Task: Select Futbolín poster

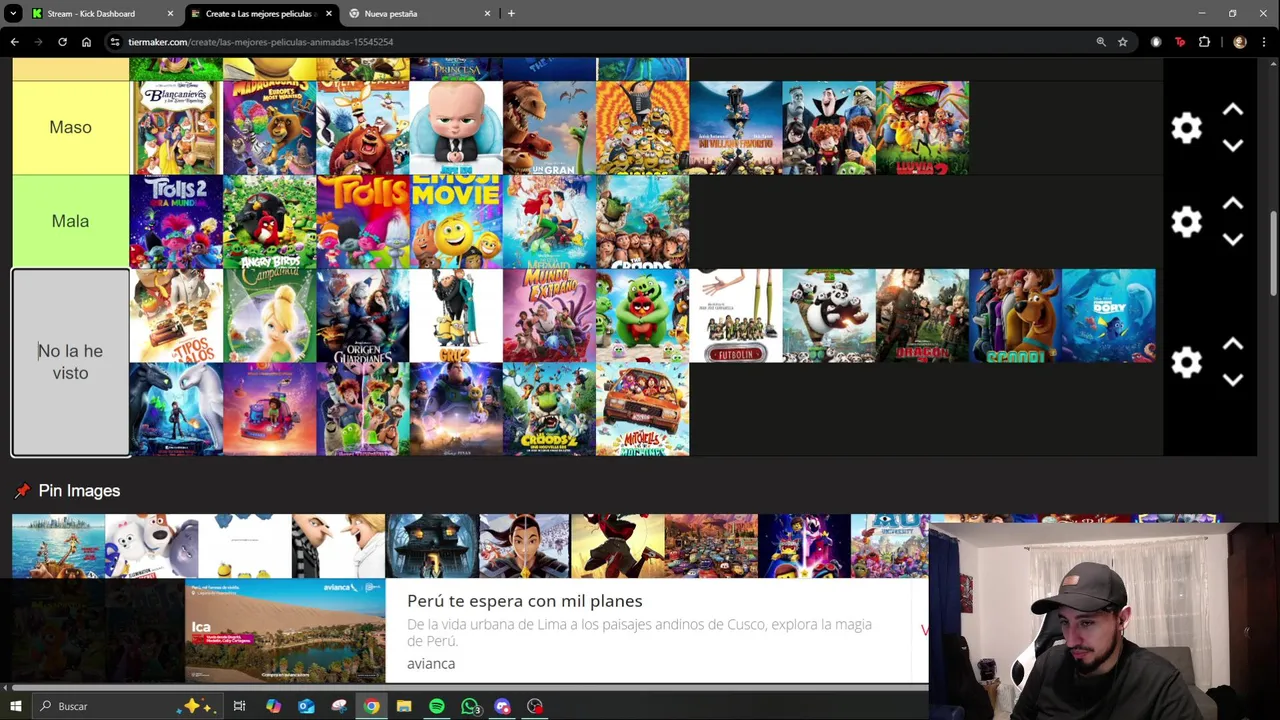Action: 735,315
